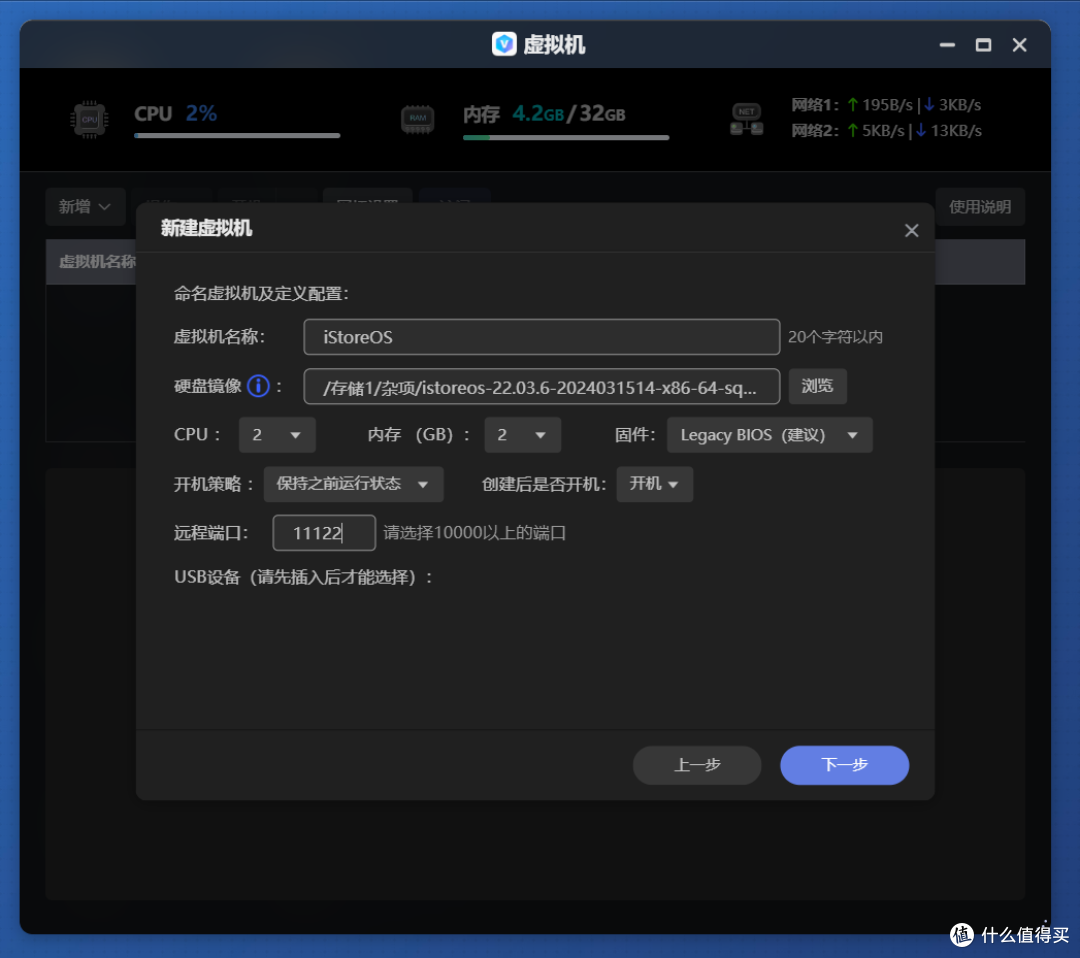Click the '命名虚拟机及定义配置' heading
Screen dimensions: 1080x958
click(x=261, y=293)
